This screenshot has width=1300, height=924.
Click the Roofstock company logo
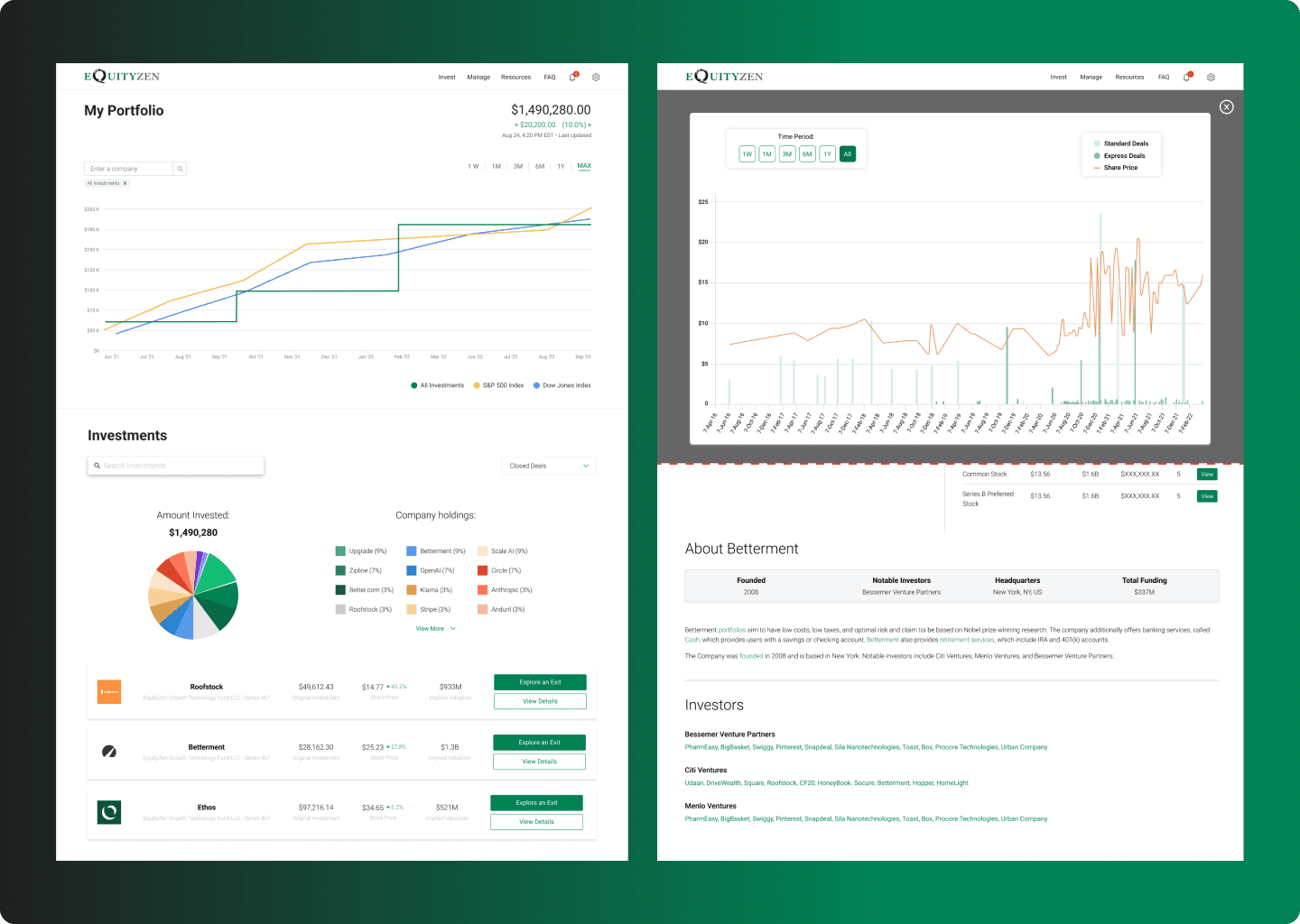coord(109,691)
